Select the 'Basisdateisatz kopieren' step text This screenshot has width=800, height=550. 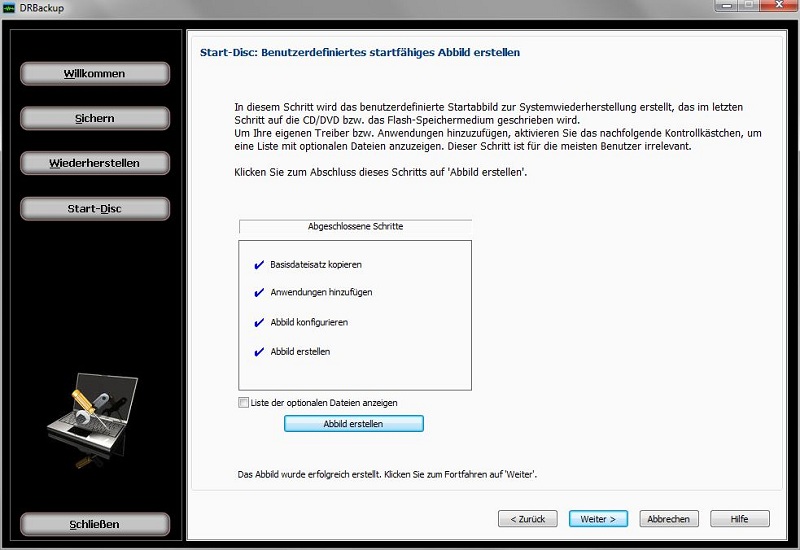[316, 265]
